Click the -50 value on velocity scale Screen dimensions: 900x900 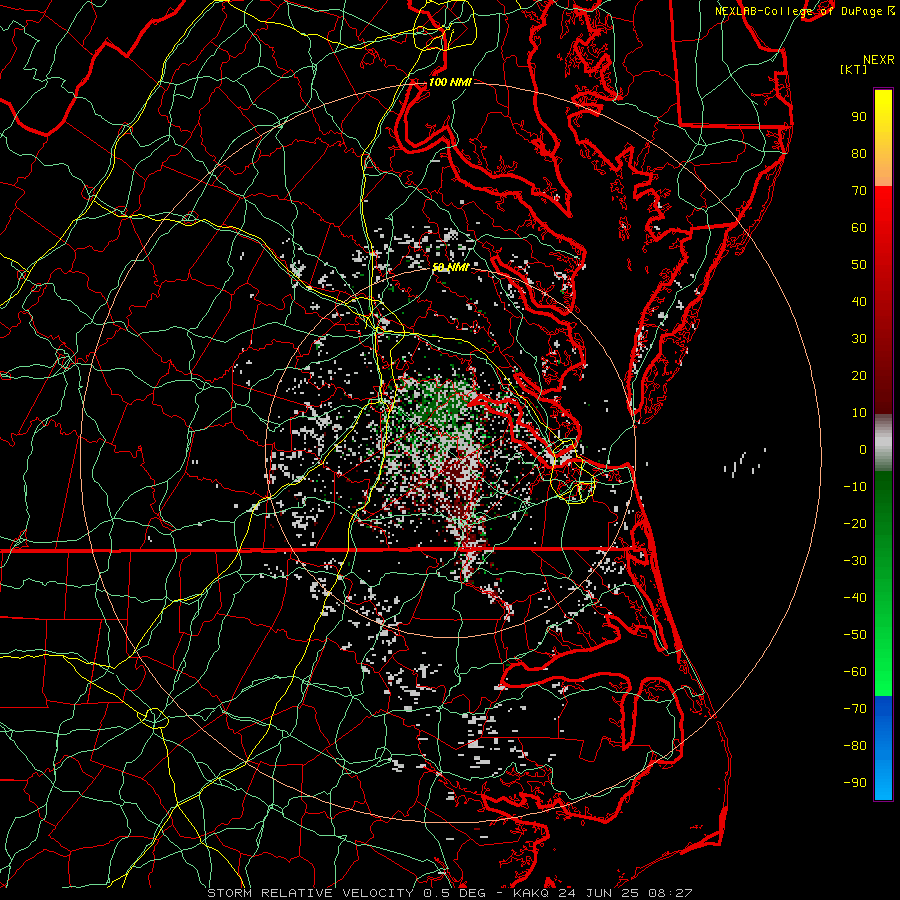(855, 635)
